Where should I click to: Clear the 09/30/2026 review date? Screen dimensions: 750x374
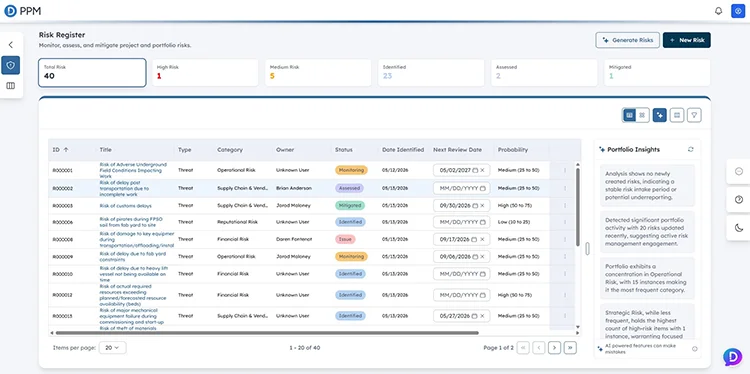point(483,206)
